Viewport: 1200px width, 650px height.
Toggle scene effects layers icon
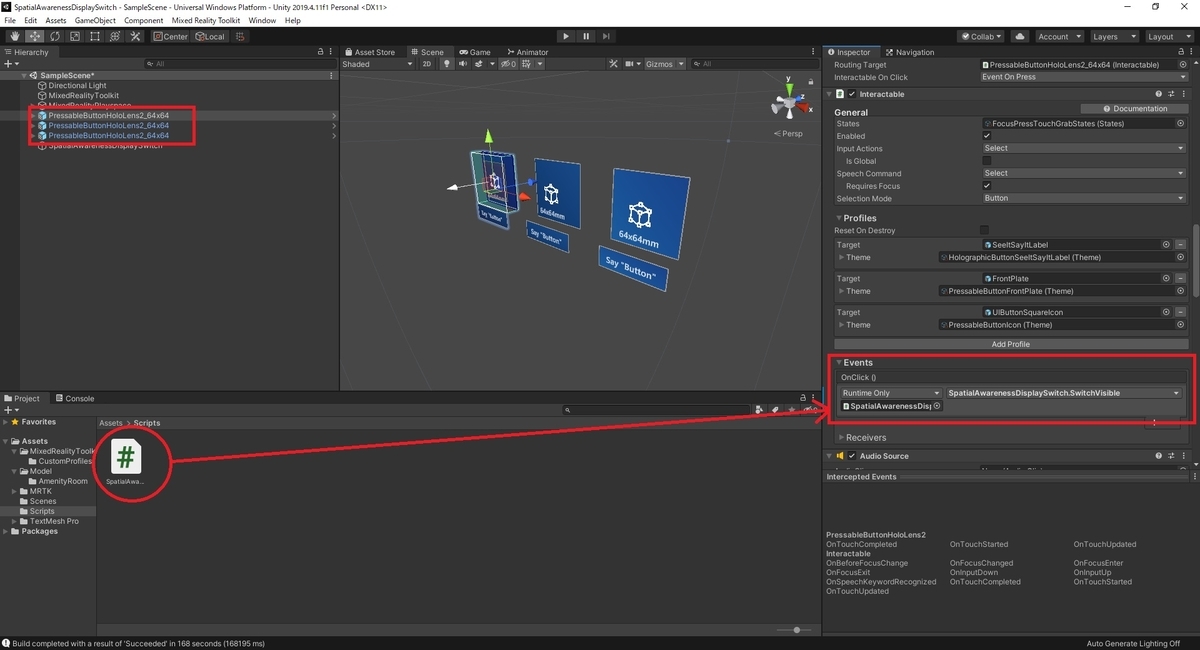[x=481, y=64]
